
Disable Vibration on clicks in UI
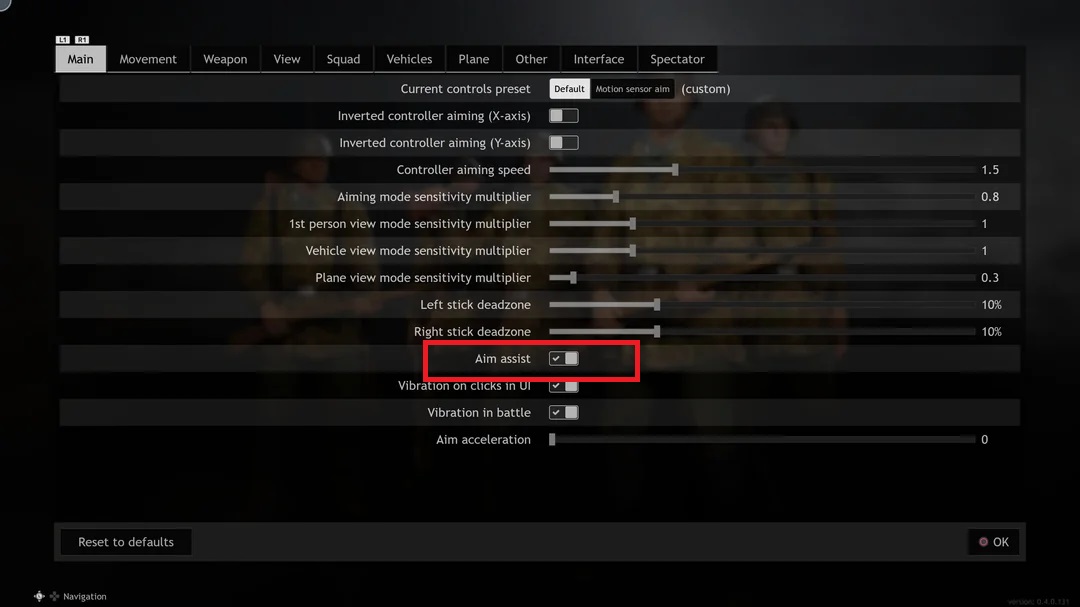coord(563,386)
